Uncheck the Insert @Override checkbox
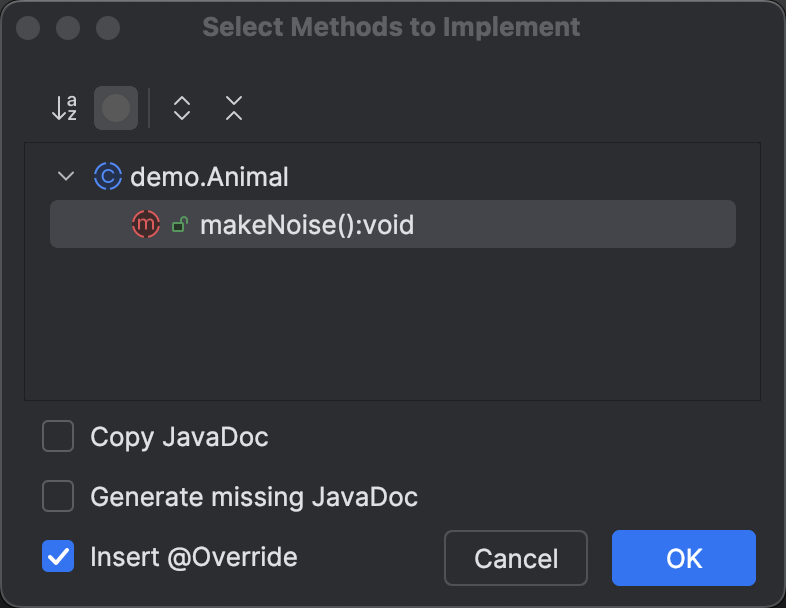 coord(58,556)
